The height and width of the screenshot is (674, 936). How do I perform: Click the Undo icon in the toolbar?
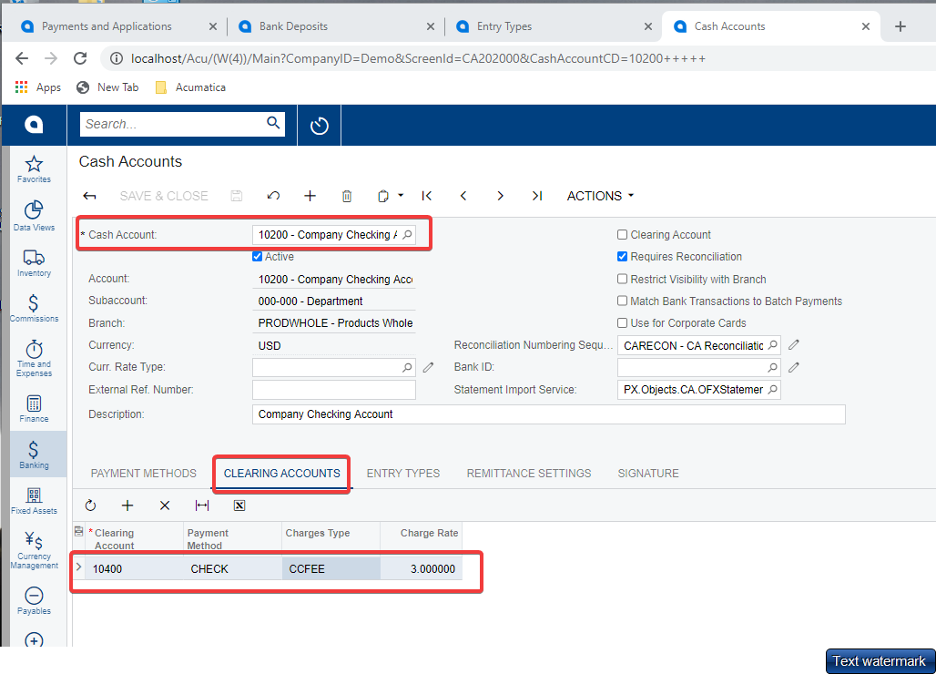[273, 196]
